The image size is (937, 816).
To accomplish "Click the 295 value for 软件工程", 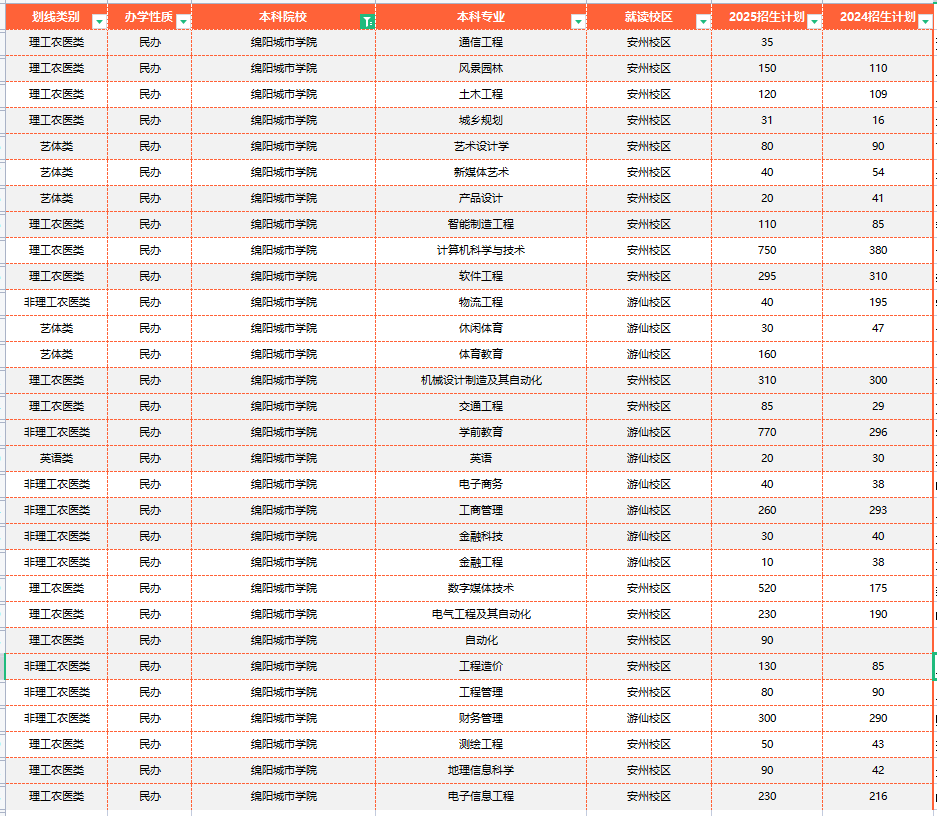I will coord(767,276).
